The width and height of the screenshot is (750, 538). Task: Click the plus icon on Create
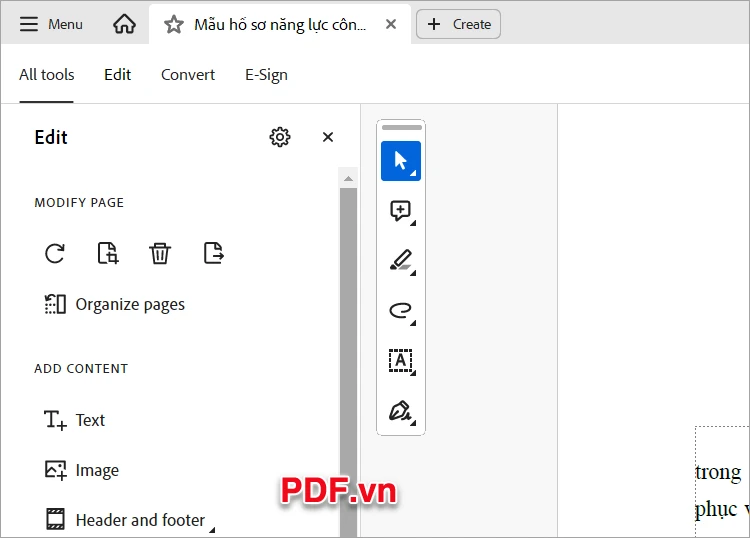coord(434,24)
